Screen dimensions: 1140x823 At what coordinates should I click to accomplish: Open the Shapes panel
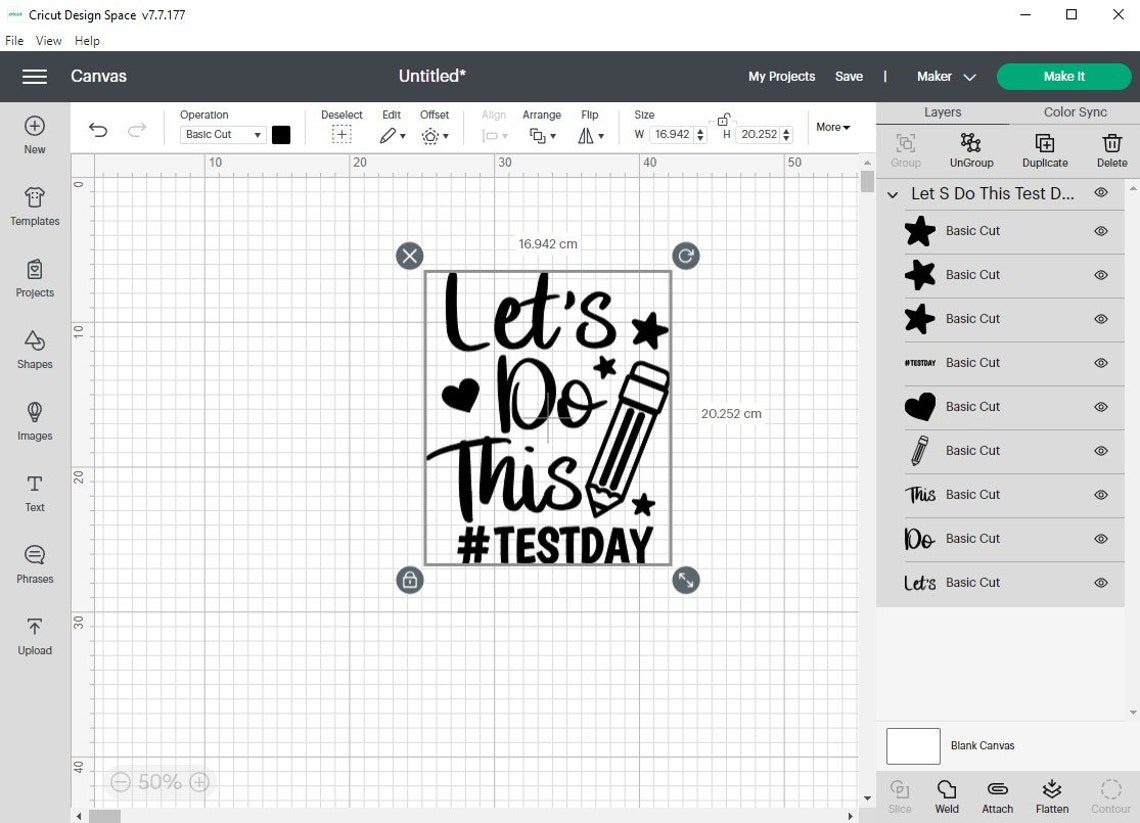(34, 350)
